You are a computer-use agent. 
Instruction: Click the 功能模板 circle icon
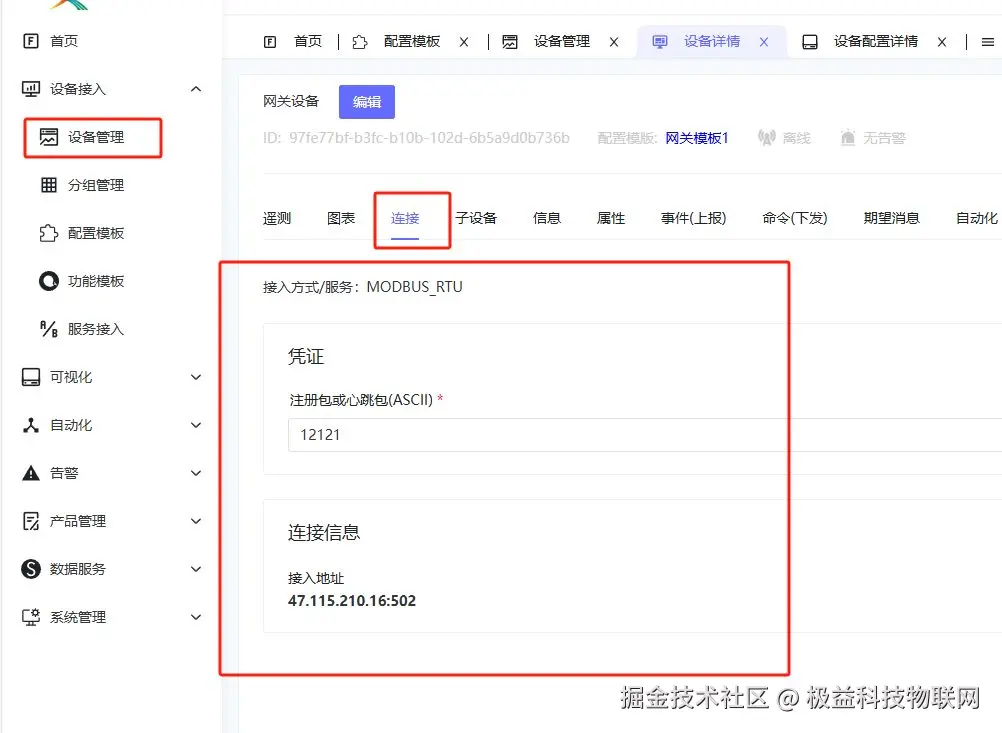(x=49, y=281)
